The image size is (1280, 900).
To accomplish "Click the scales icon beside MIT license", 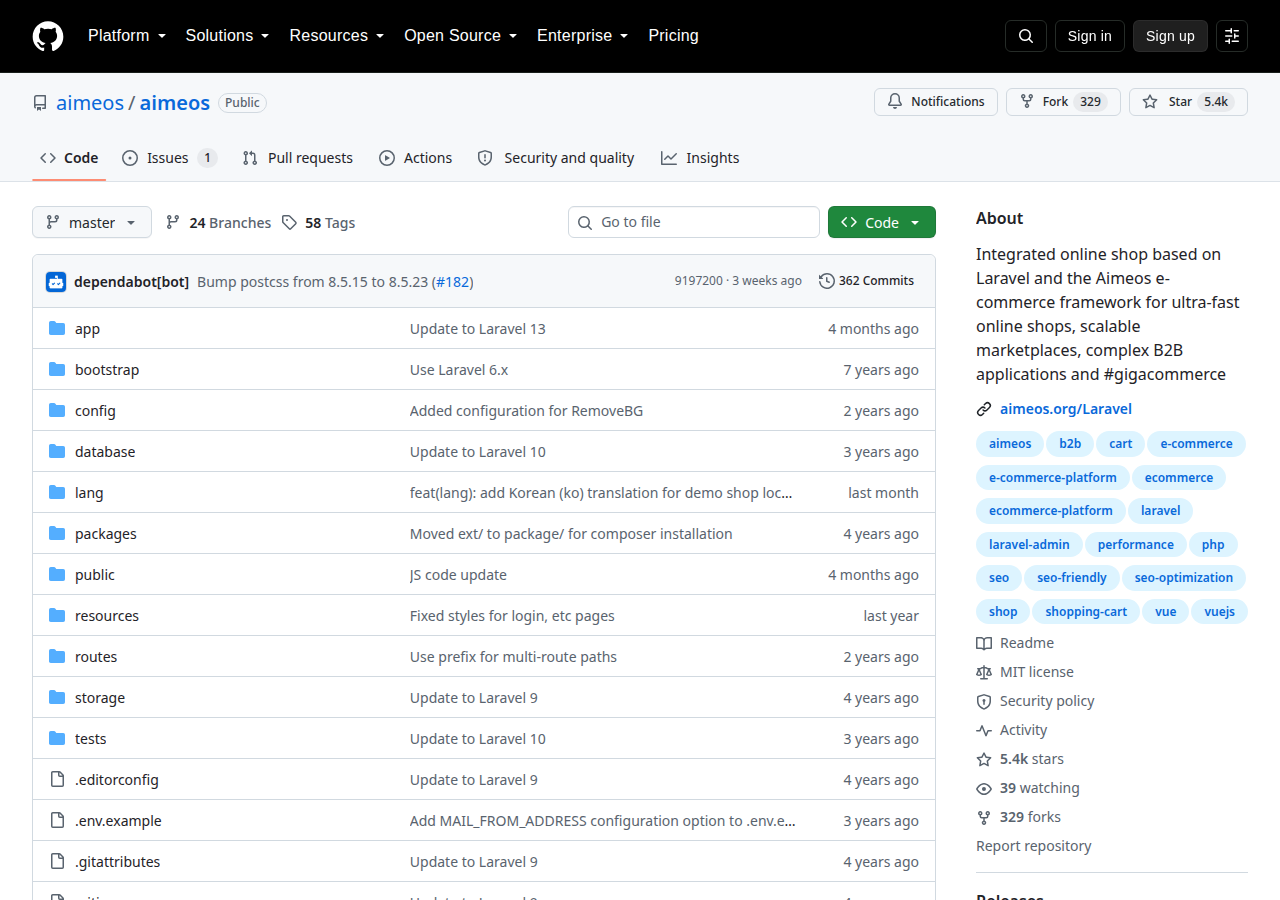I will click(984, 672).
